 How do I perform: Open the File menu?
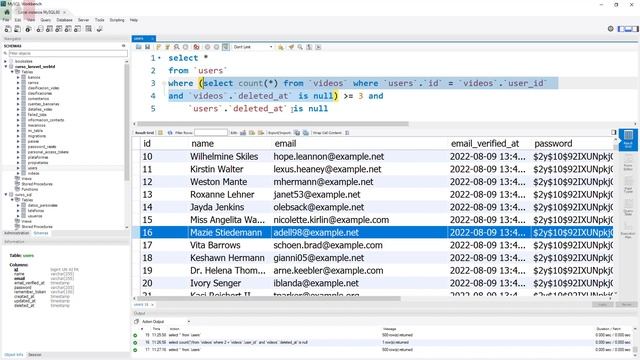tap(6, 20)
